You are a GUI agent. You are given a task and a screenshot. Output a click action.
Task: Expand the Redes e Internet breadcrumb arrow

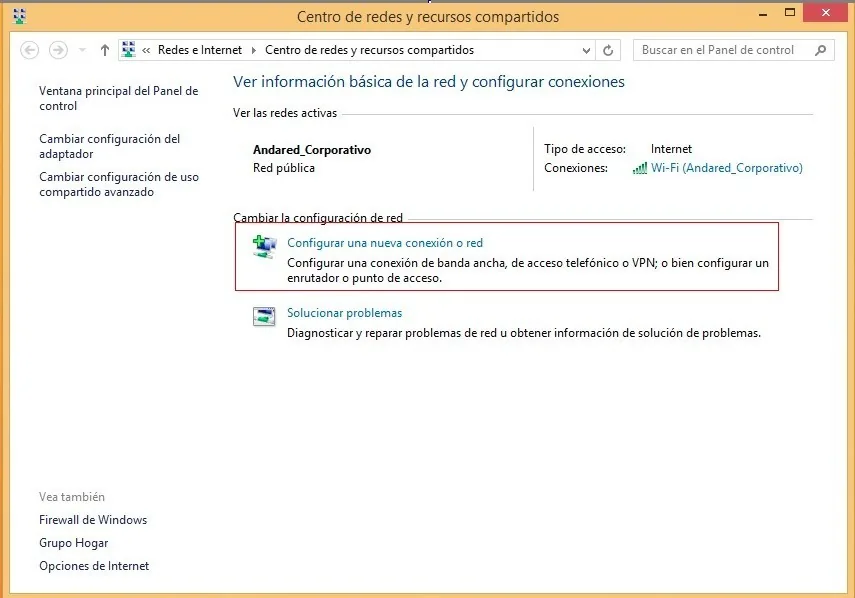(254, 50)
